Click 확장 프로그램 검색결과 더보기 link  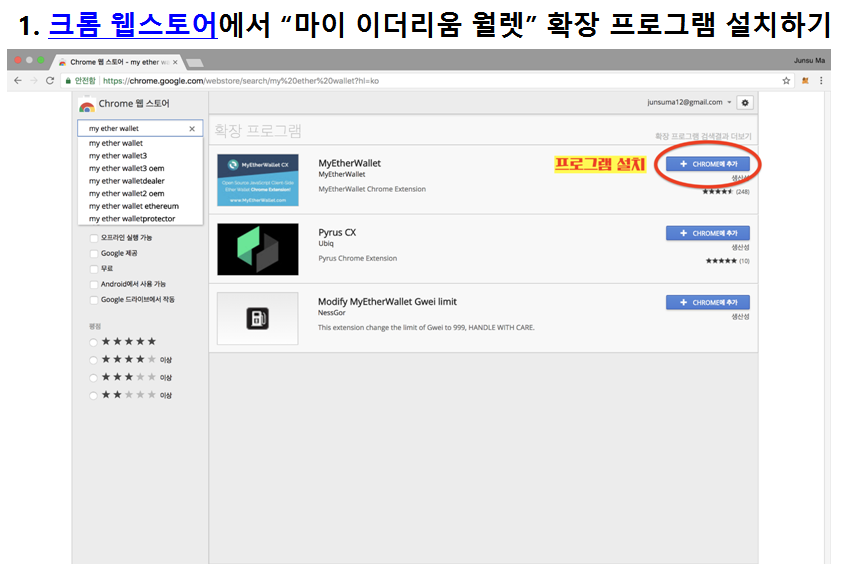click(703, 136)
